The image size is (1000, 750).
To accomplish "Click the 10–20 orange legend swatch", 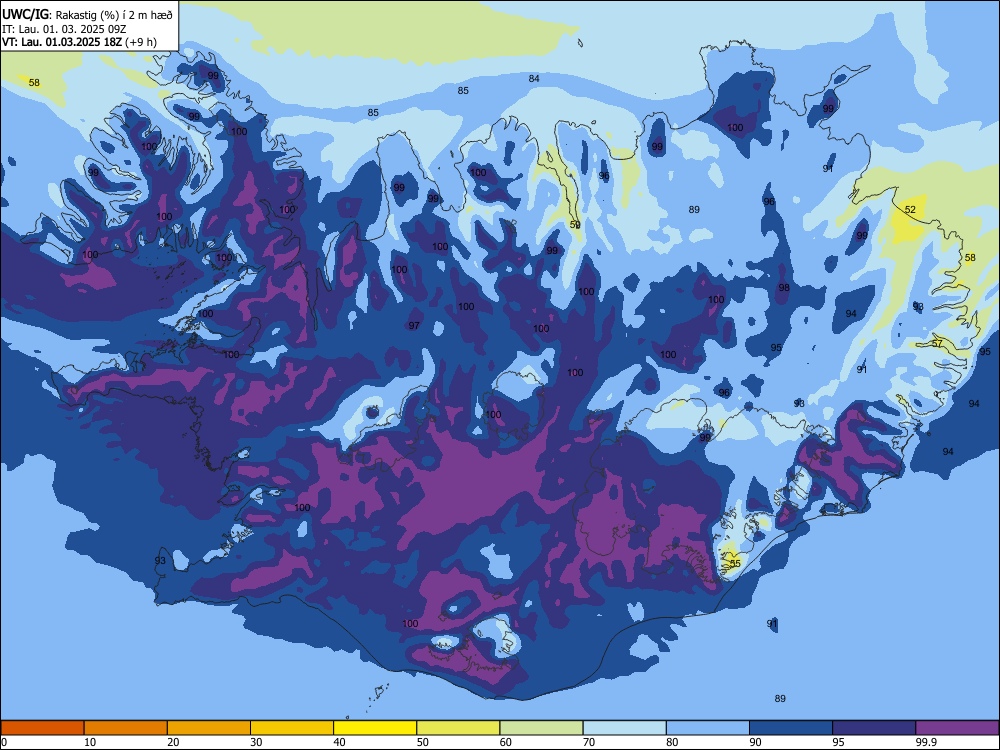I will pos(126,728).
